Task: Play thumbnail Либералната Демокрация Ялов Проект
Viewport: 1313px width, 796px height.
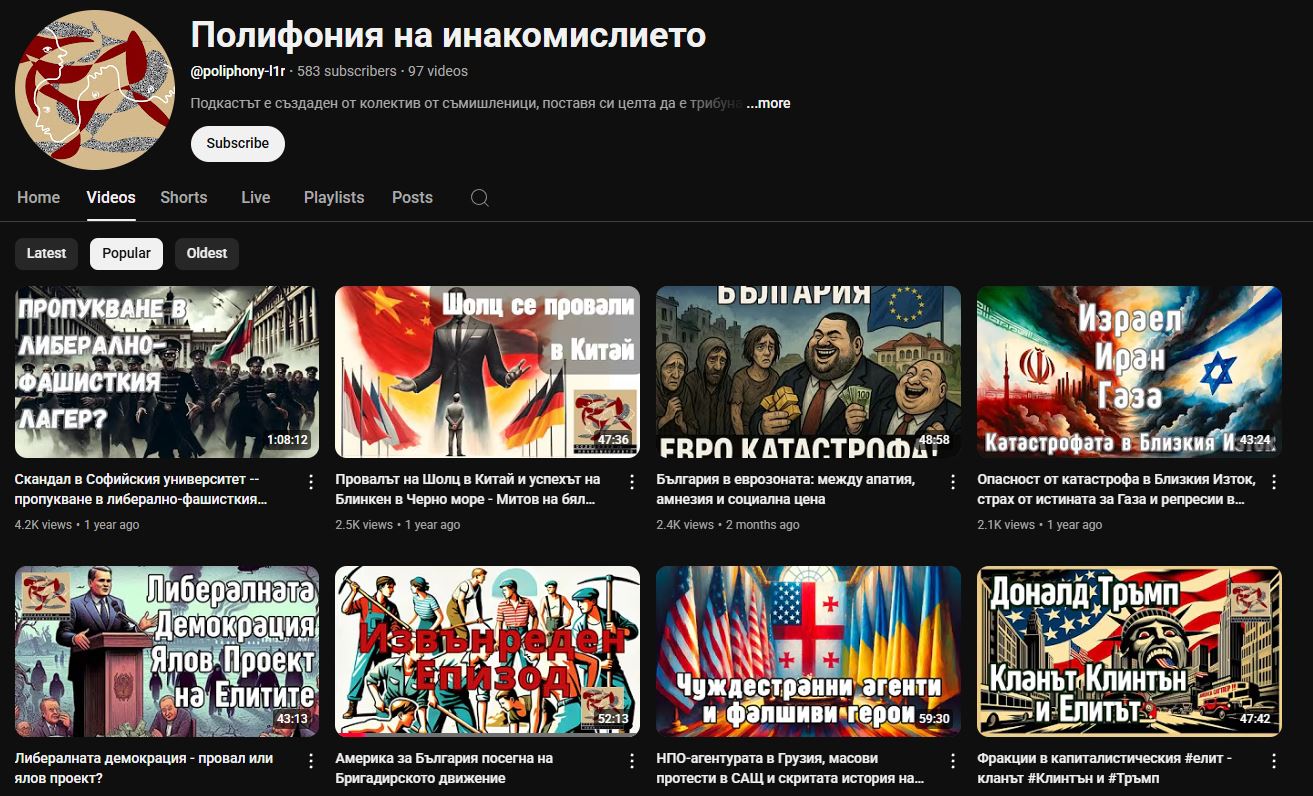Action: point(167,651)
